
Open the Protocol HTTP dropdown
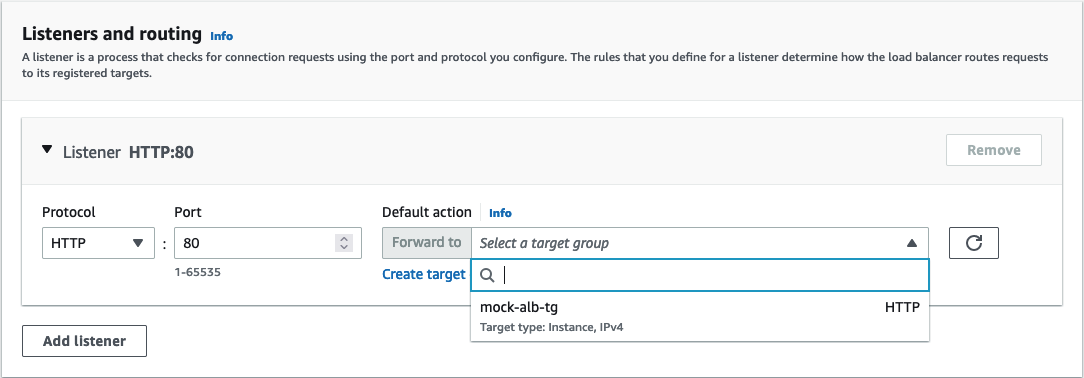point(98,243)
